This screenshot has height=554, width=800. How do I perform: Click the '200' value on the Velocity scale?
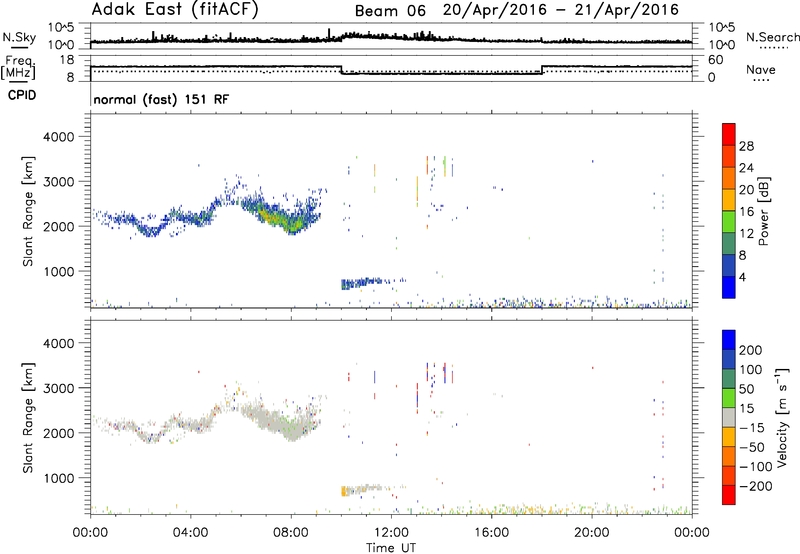click(751, 350)
